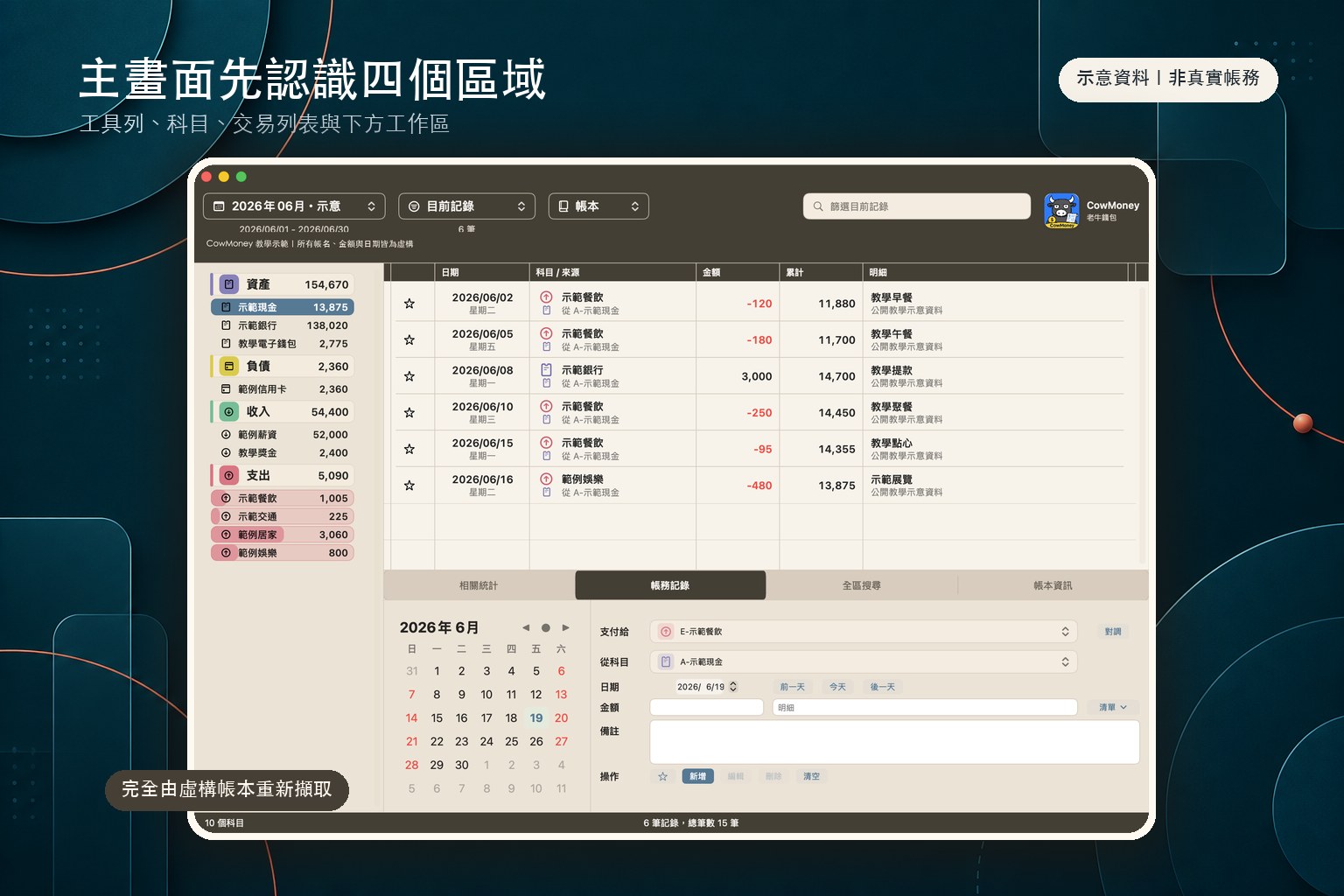This screenshot has height=896, width=1344.
Task: Click the 教學獎金 income icon
Action: point(226,453)
